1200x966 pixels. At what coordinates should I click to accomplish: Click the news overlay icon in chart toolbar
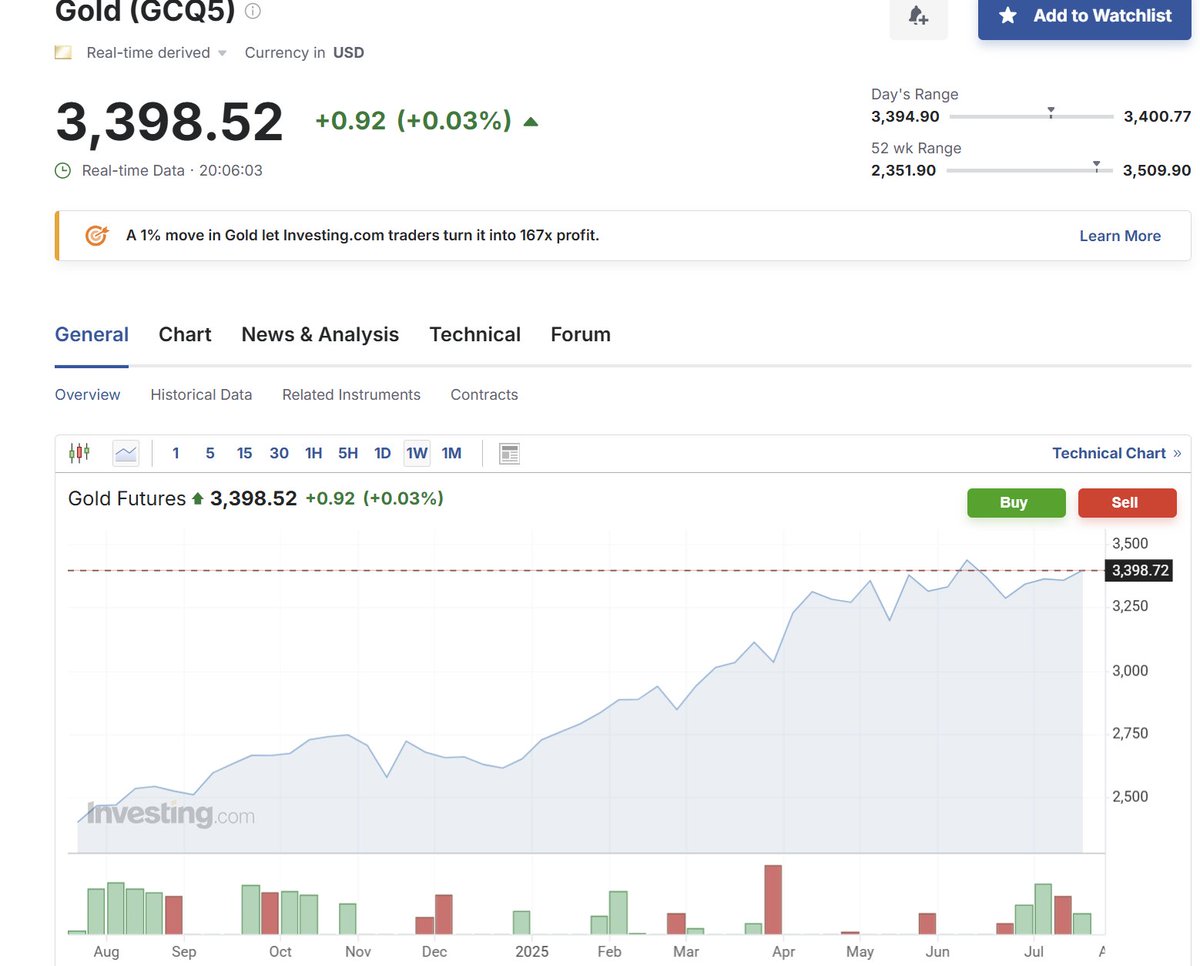point(510,454)
